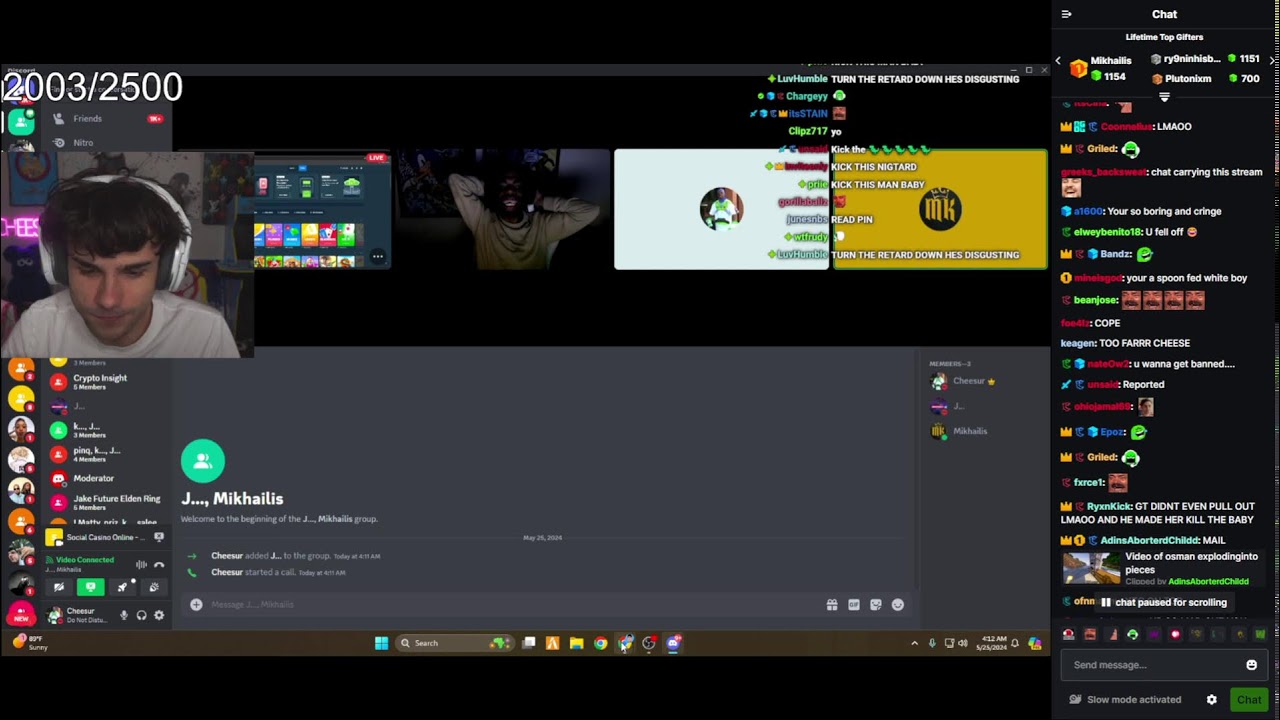Open the LIVE screen share tile
This screenshot has width=1280, height=720.
[x=320, y=210]
